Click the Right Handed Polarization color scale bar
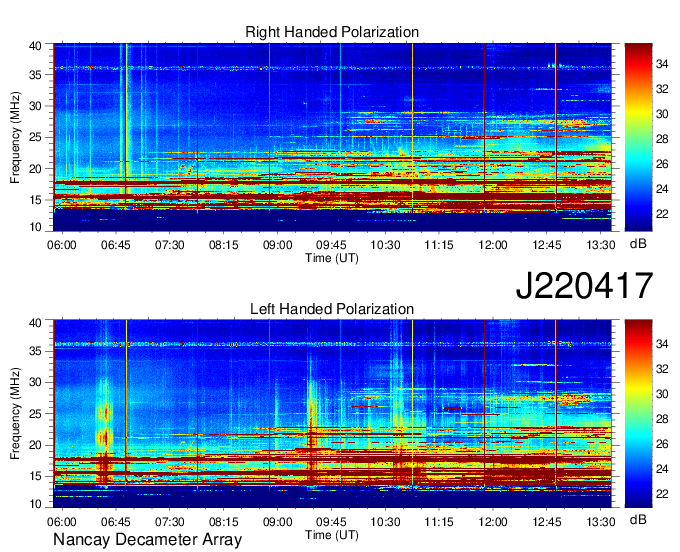The height and width of the screenshot is (552, 680). pos(638,137)
